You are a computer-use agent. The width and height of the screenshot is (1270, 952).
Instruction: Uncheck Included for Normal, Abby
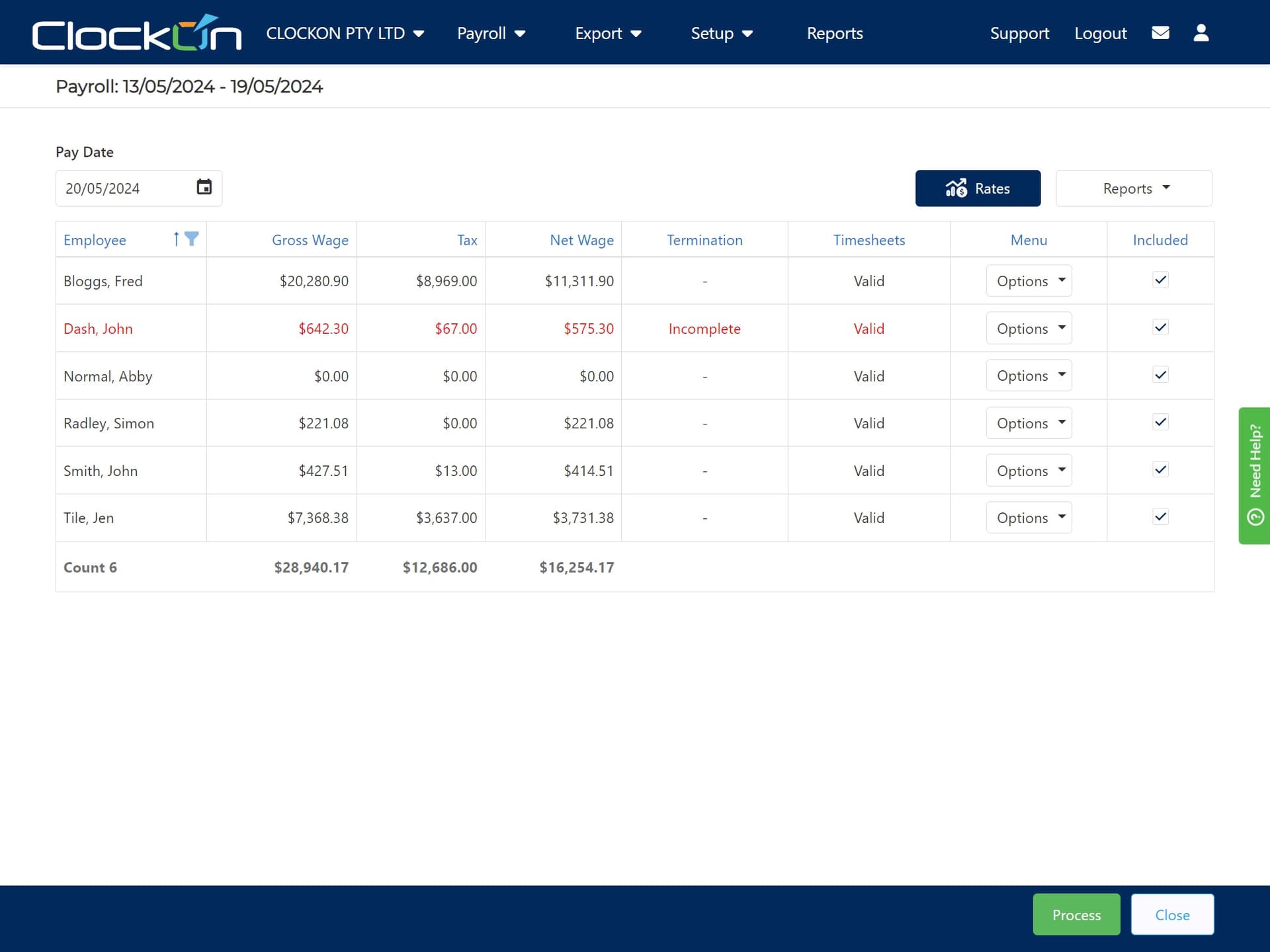pos(1160,375)
